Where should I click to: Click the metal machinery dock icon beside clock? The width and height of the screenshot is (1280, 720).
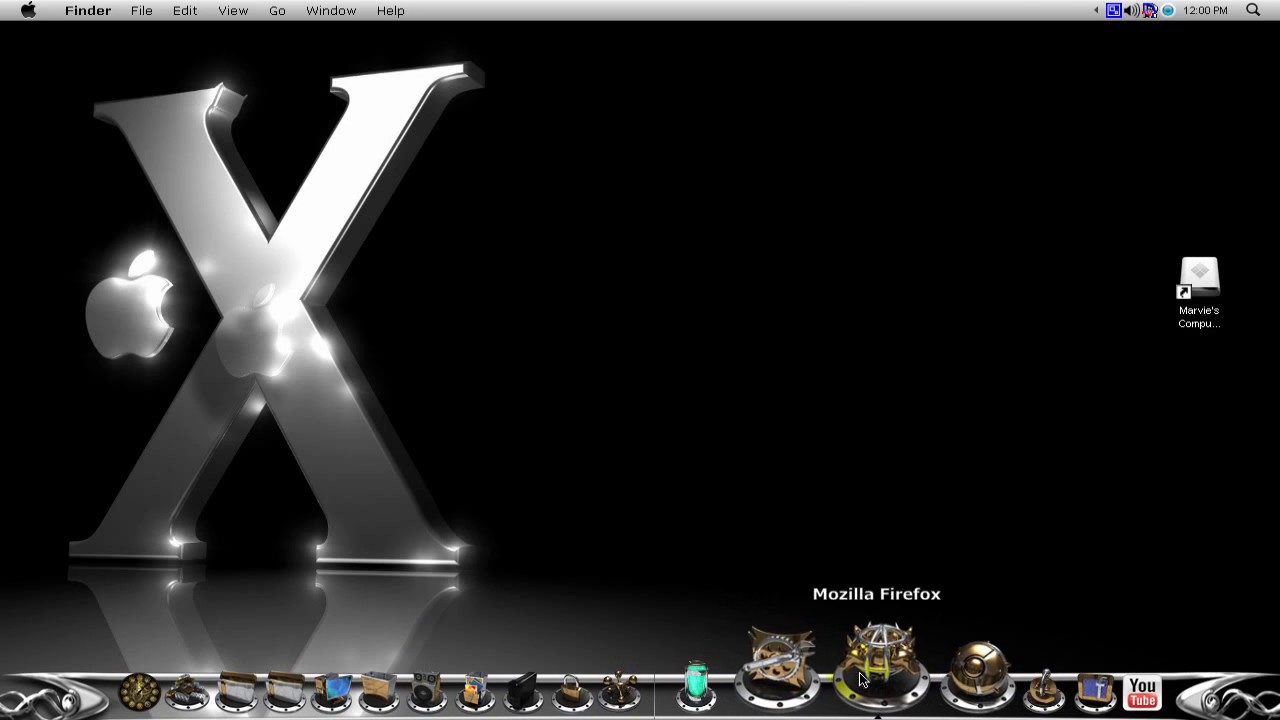[187, 692]
